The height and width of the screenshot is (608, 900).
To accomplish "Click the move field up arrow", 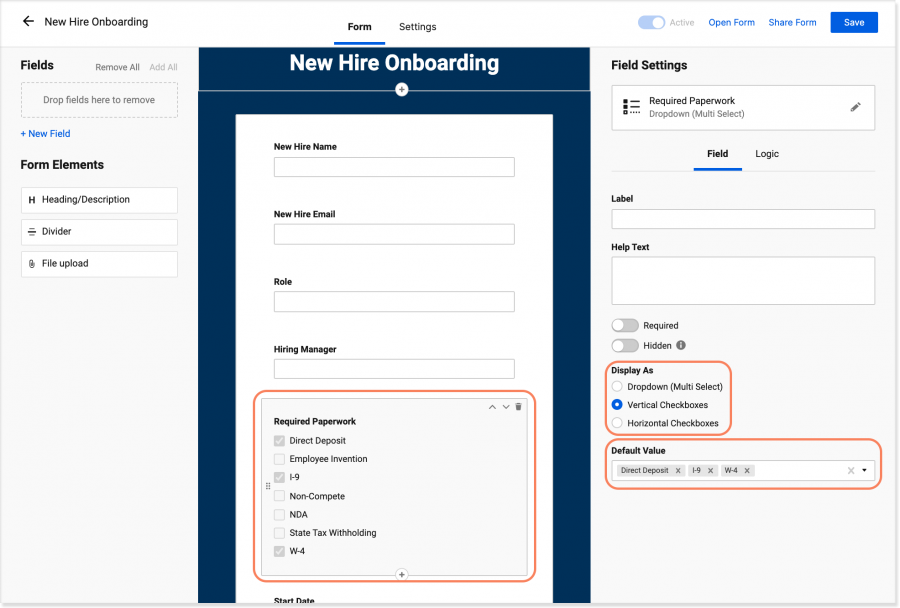I will point(492,406).
